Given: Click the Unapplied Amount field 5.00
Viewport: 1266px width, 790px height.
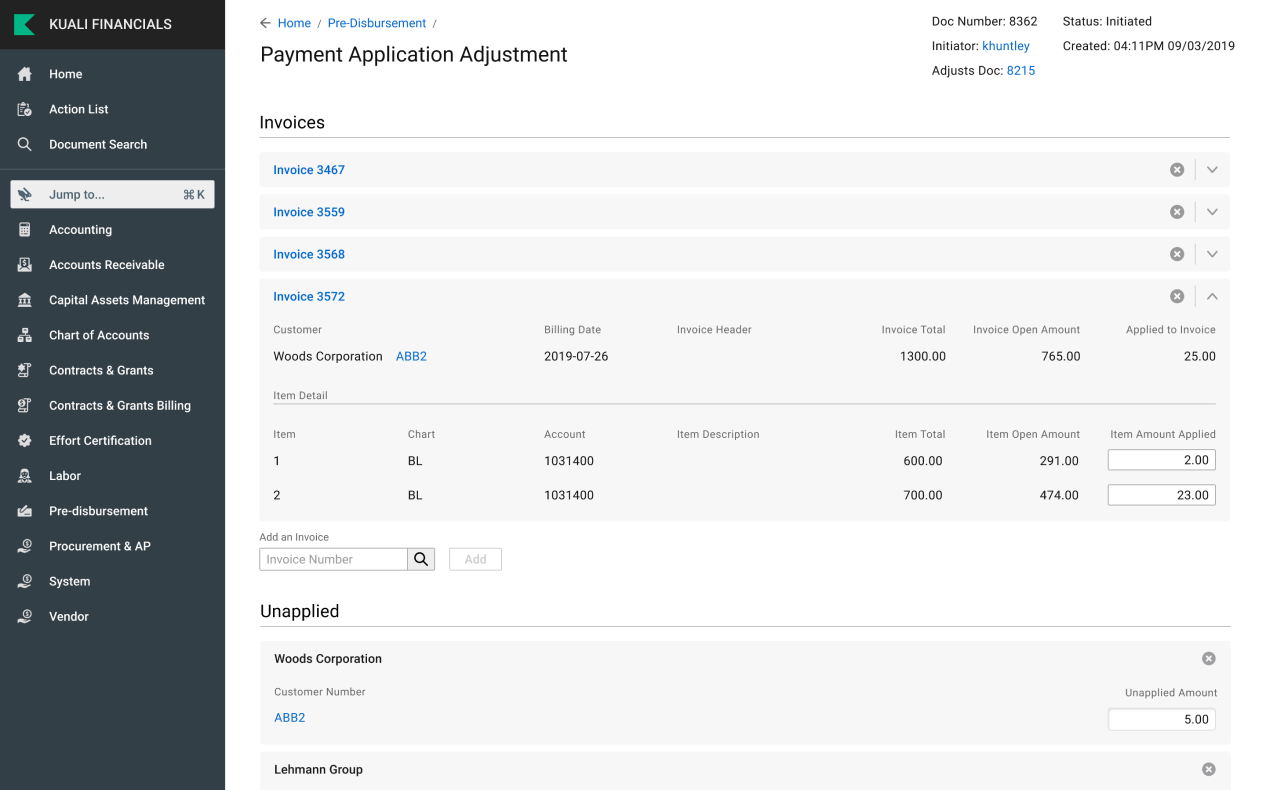Looking at the screenshot, I should click(x=1162, y=719).
